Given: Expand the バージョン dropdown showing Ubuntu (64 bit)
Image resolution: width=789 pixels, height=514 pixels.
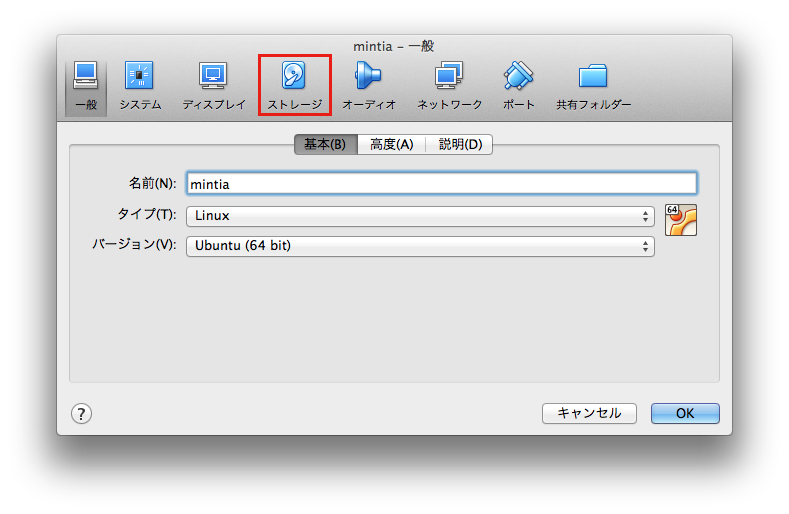Looking at the screenshot, I should click(x=420, y=245).
